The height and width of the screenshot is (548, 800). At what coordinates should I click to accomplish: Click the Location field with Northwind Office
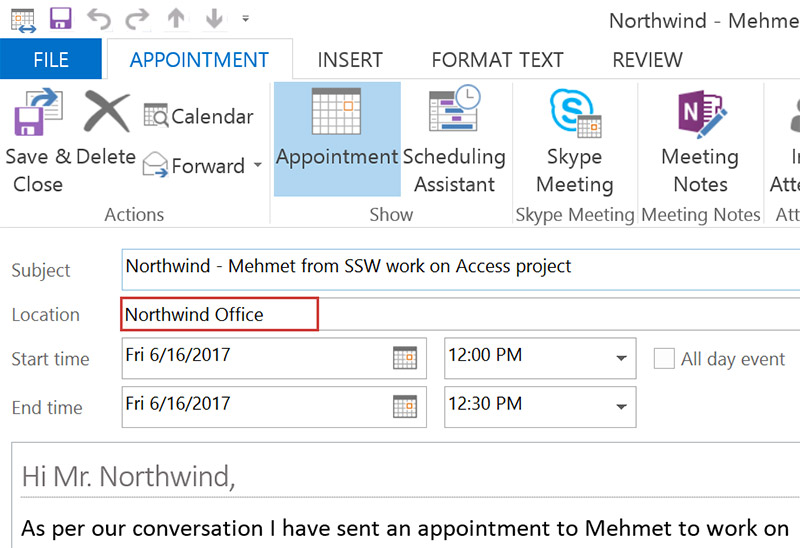pos(220,314)
